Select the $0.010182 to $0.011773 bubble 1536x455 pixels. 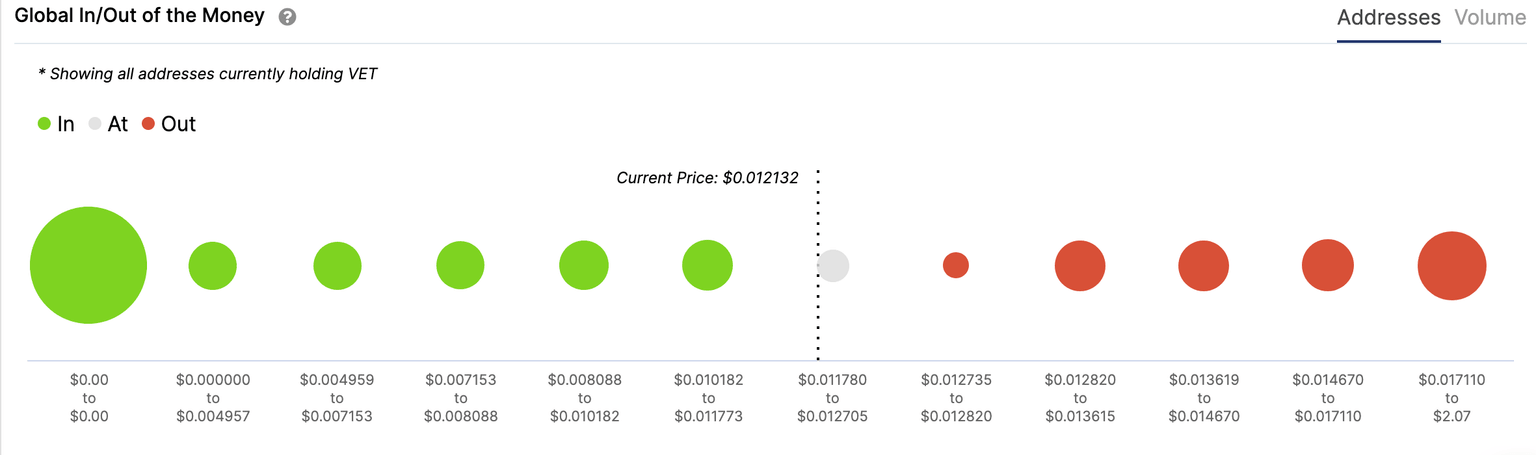(708, 265)
